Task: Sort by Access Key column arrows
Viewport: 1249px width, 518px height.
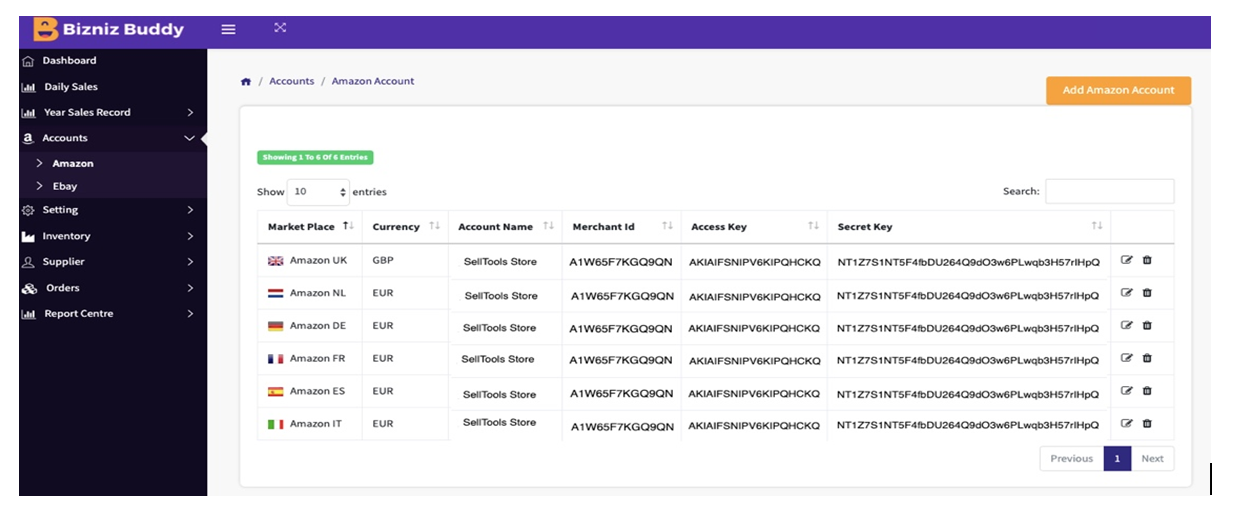Action: pos(813,226)
